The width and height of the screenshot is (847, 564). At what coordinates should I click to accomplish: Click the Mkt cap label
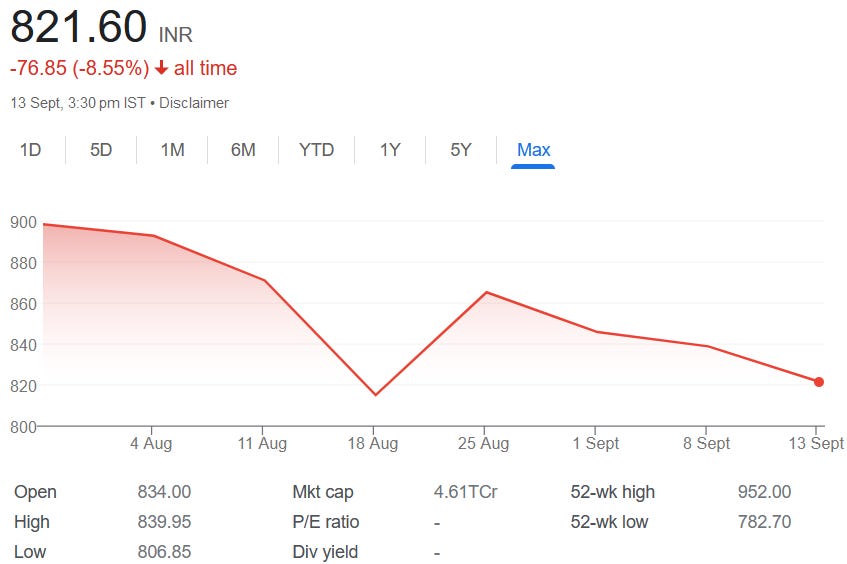coord(323,492)
